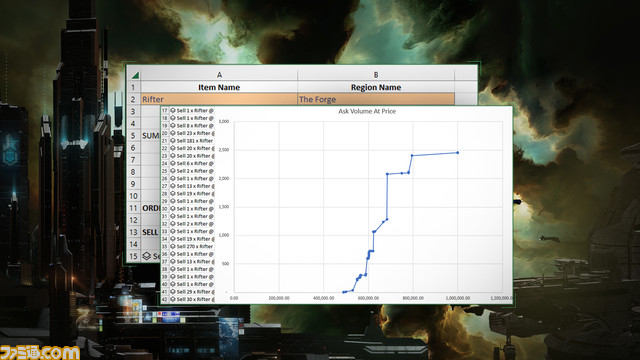Select 'The Forge' input cell
Viewport: 640px width, 360px height.
[376, 99]
